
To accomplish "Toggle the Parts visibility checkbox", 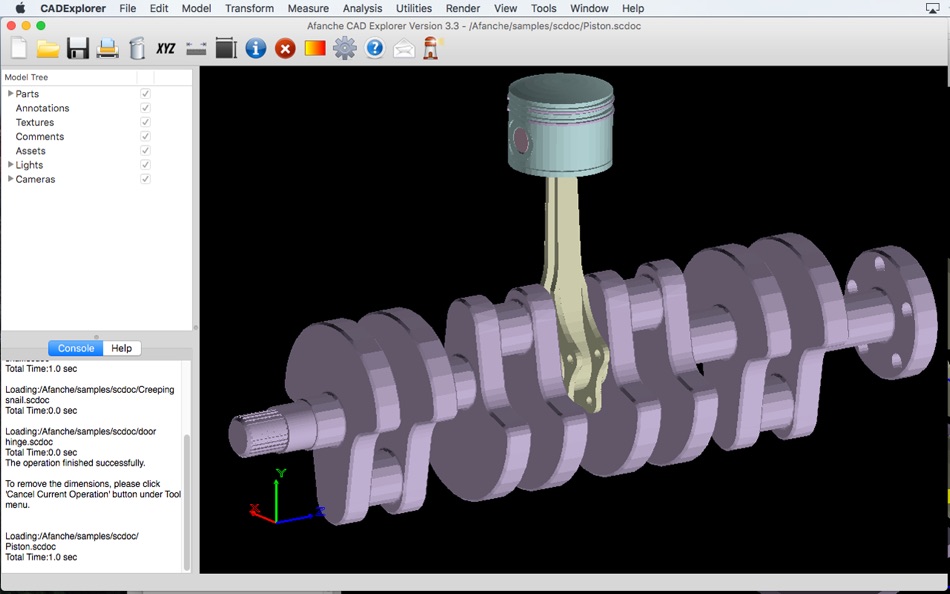I will (145, 93).
